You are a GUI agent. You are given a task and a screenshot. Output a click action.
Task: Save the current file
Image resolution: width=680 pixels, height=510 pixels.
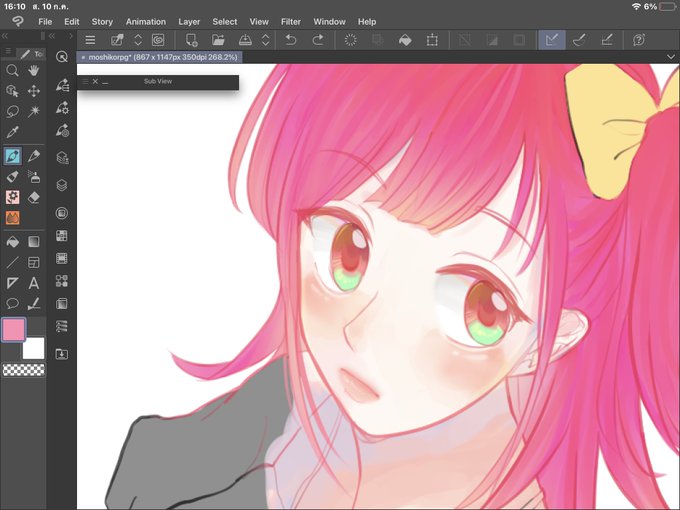tap(245, 40)
